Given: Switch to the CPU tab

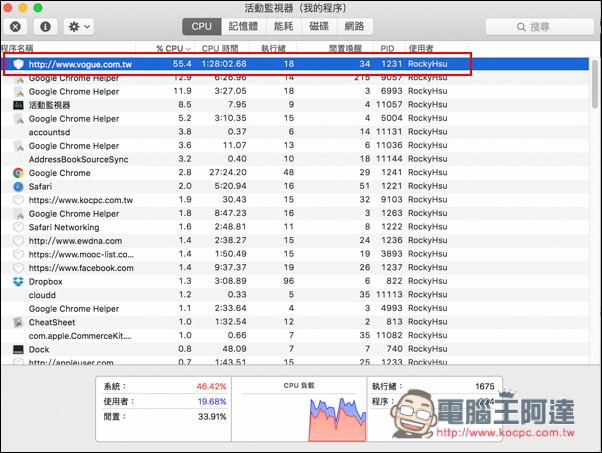Looking at the screenshot, I should pos(202,26).
